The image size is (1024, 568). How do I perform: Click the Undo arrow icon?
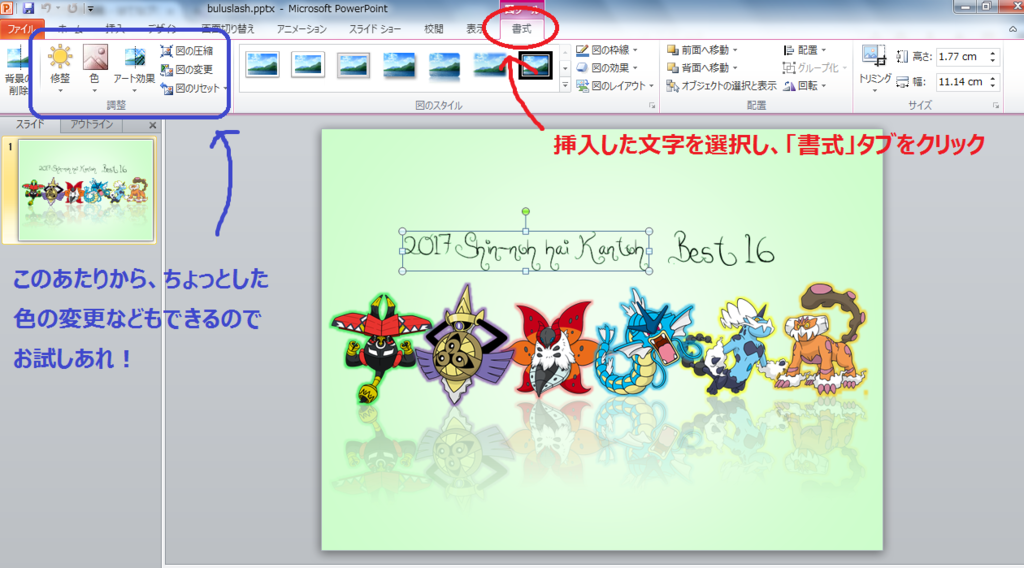point(46,8)
